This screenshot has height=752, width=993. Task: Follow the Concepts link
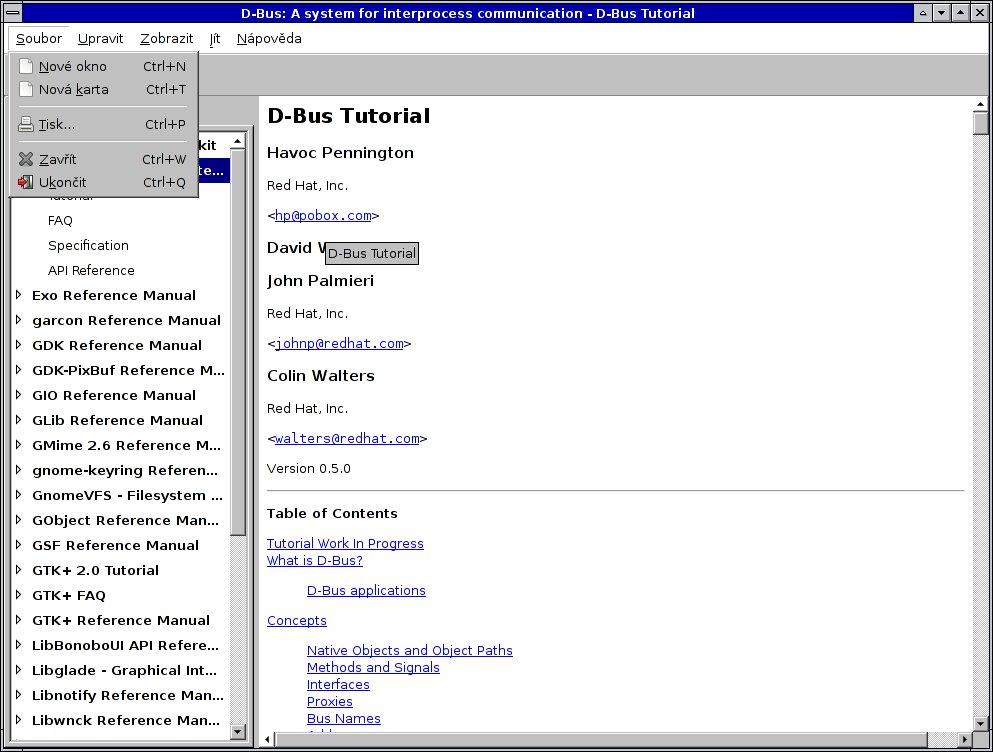[x=297, y=621]
